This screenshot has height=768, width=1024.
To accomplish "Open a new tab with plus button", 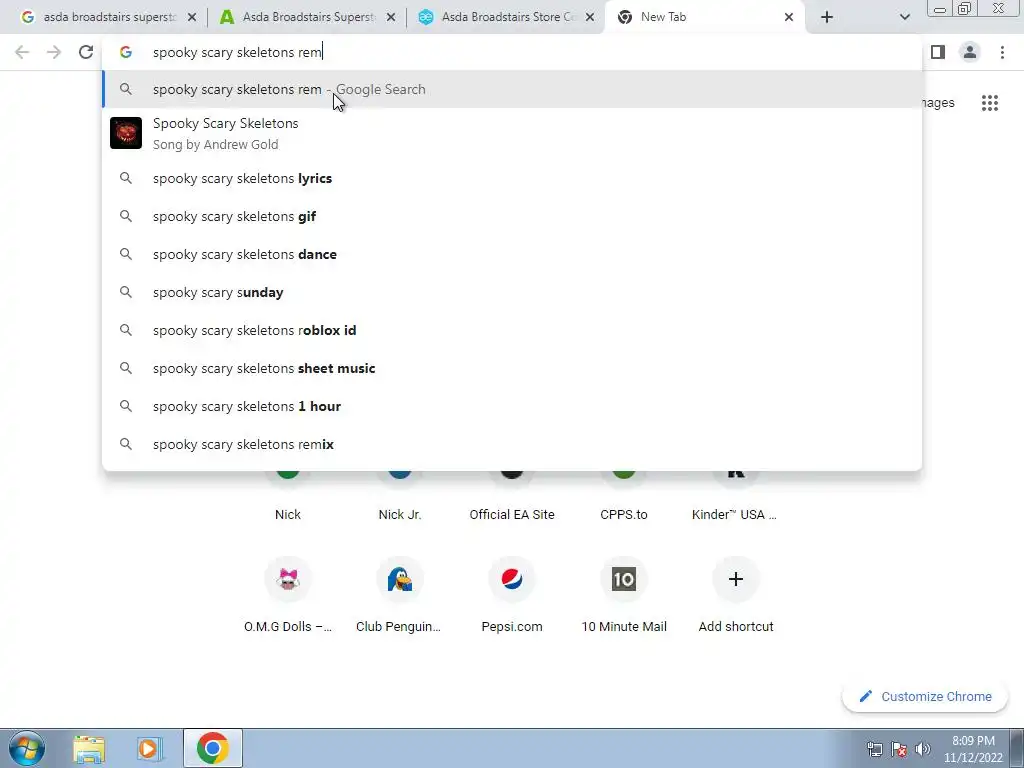I will pyautogui.click(x=827, y=17).
